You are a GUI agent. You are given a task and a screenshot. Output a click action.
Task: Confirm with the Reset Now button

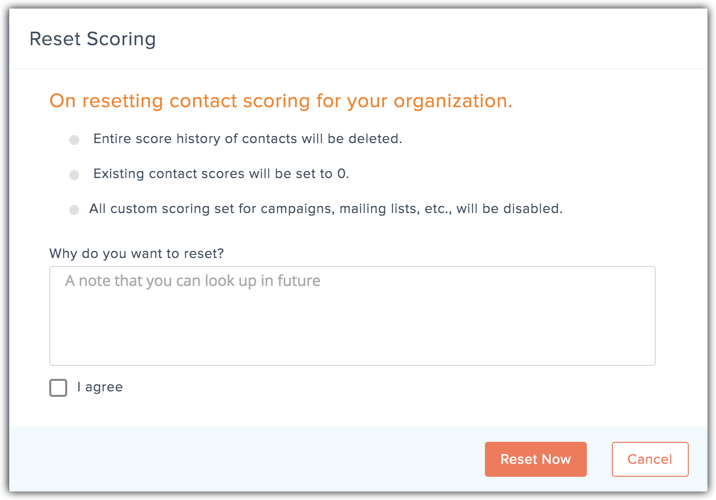536,459
